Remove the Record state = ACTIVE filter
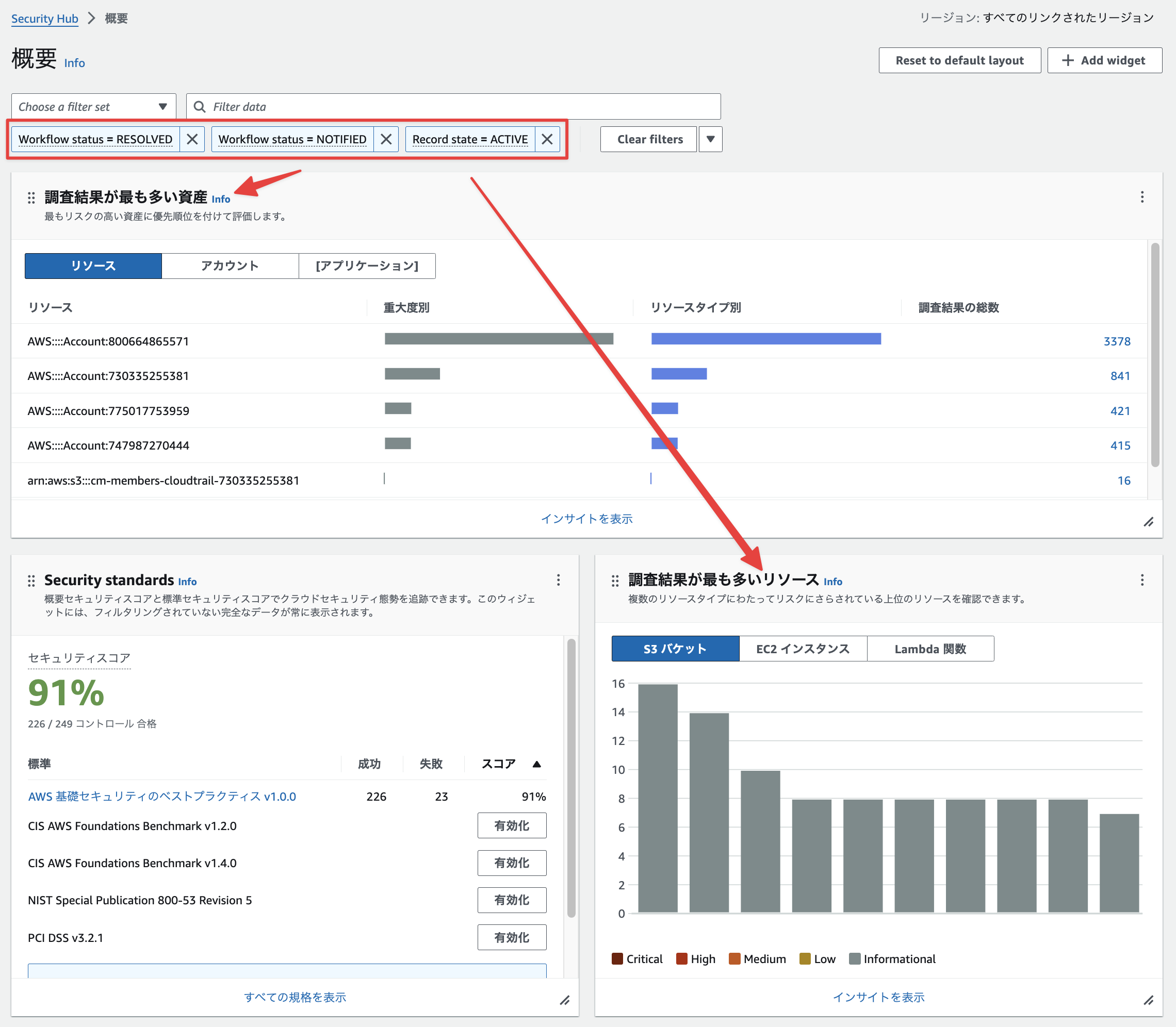The height and width of the screenshot is (1027, 1176). tap(547, 139)
